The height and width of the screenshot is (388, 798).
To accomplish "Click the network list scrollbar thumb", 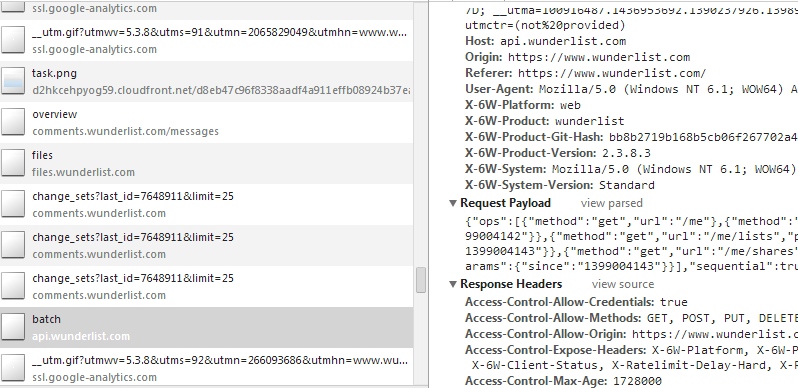I will click(421, 280).
